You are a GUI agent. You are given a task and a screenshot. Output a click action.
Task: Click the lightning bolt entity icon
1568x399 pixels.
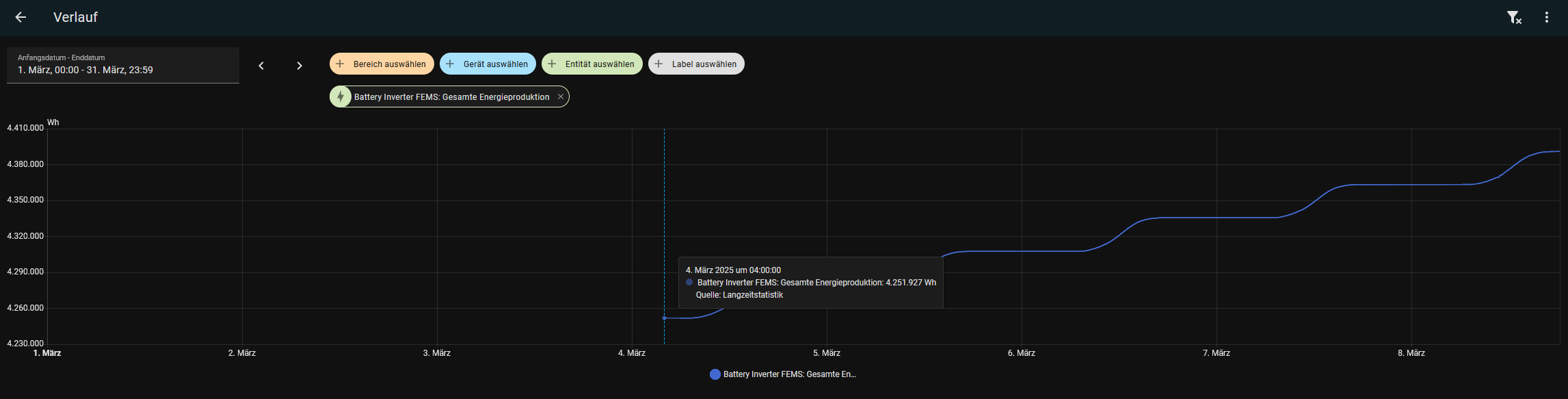(x=341, y=96)
